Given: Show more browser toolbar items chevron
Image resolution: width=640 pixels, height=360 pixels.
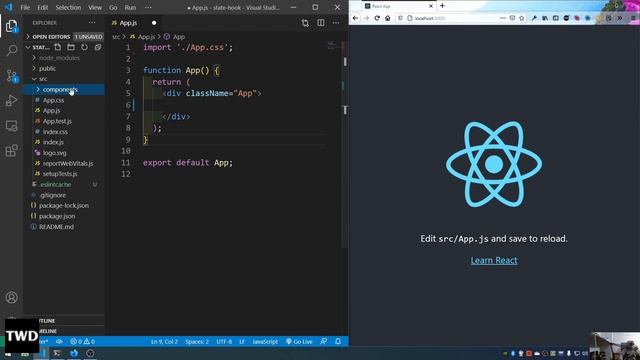Looking at the screenshot, I should coord(620,18).
